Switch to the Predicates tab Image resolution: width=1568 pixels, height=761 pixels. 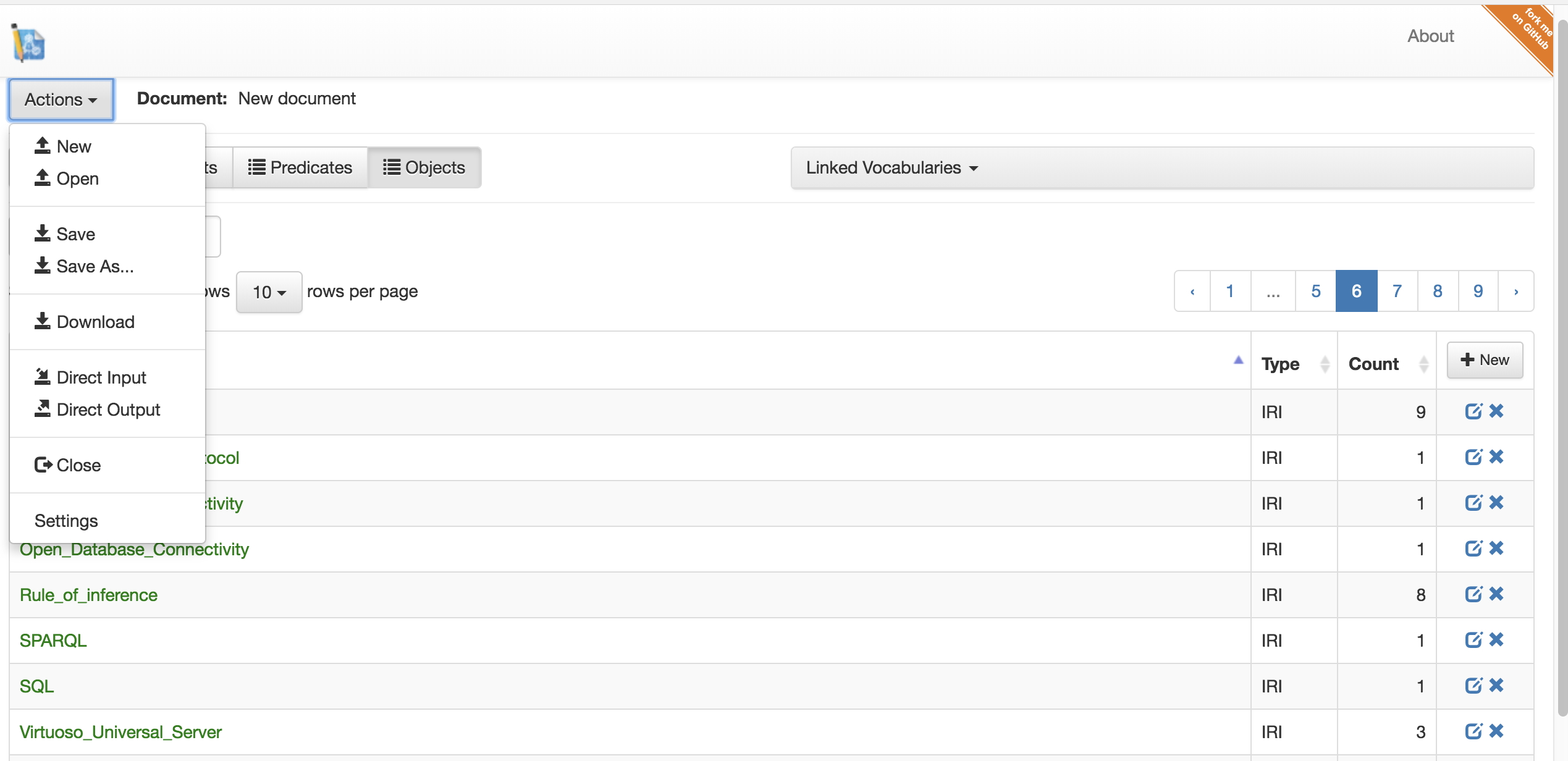300,167
